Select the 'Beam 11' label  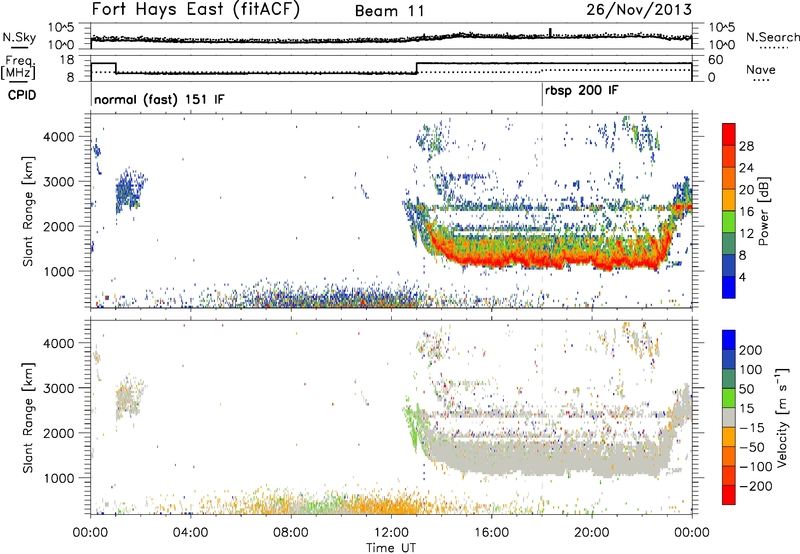pyautogui.click(x=390, y=11)
